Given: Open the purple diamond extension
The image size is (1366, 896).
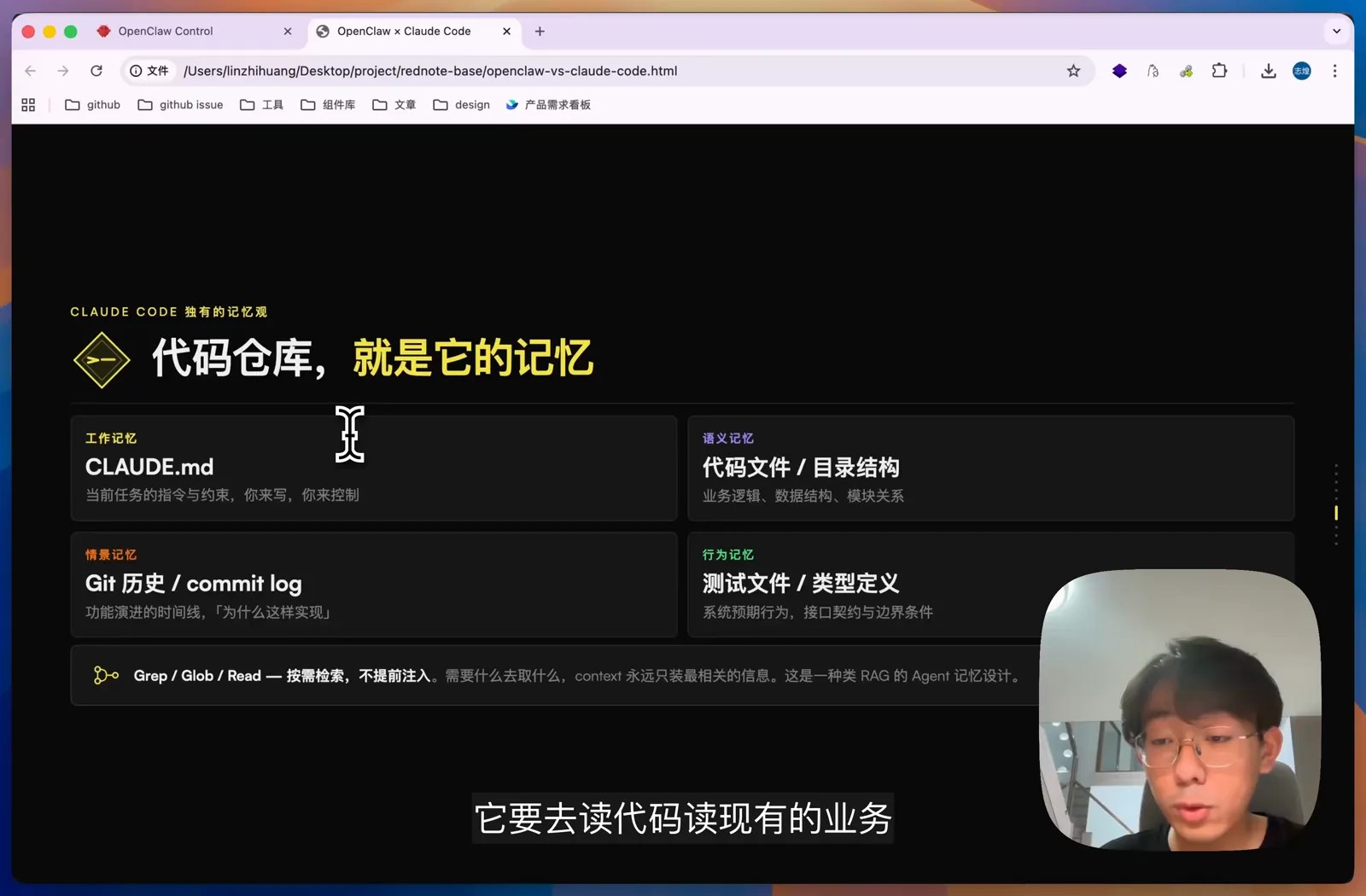Looking at the screenshot, I should pyautogui.click(x=1119, y=71).
